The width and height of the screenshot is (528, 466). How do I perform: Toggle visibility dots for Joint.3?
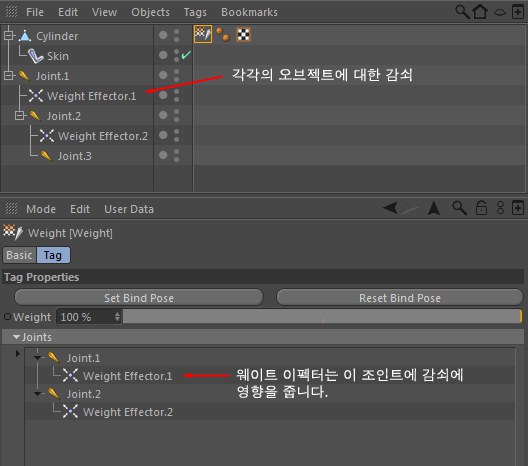click(x=176, y=156)
